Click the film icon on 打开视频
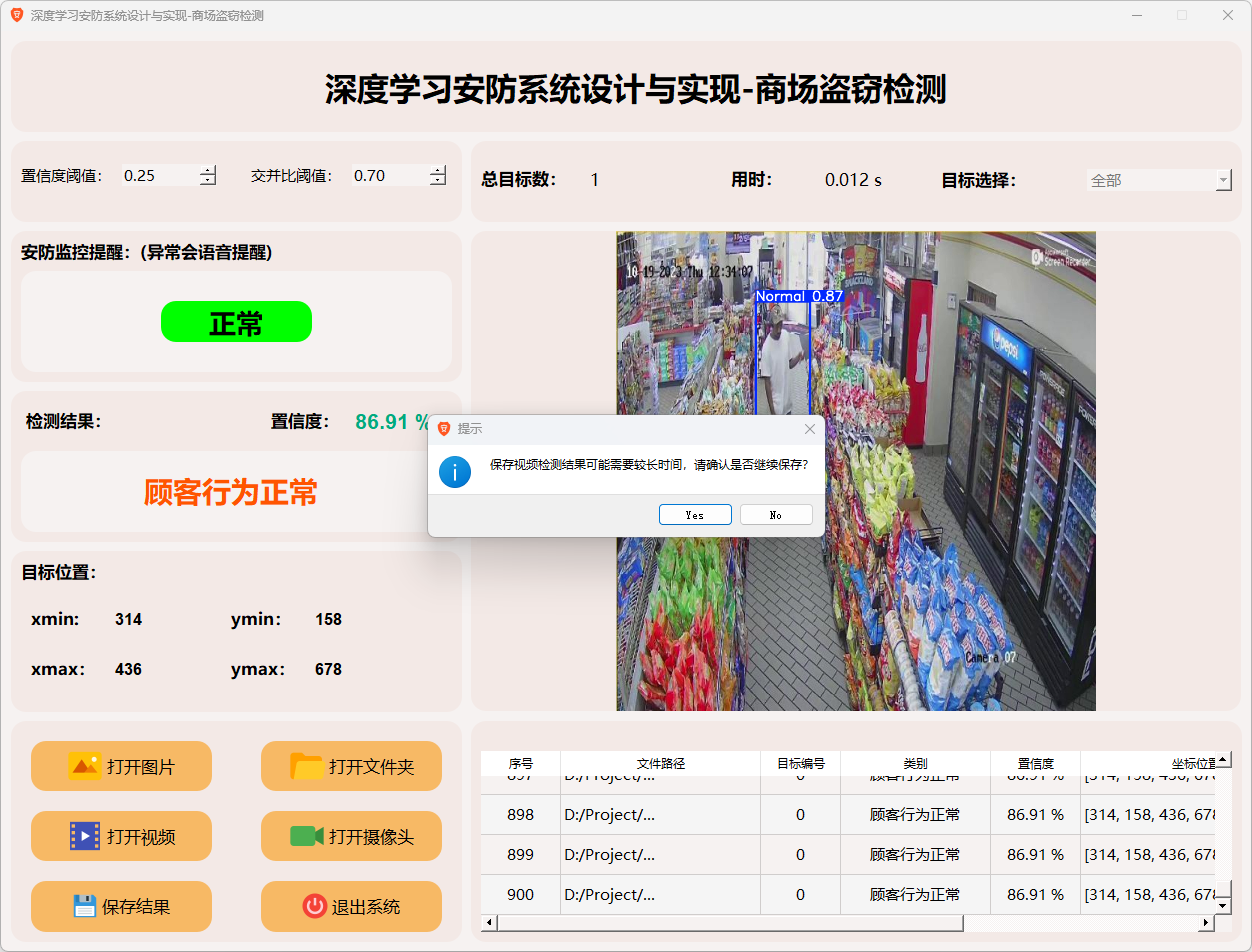Screen dimensions: 1252x952 click(84, 836)
